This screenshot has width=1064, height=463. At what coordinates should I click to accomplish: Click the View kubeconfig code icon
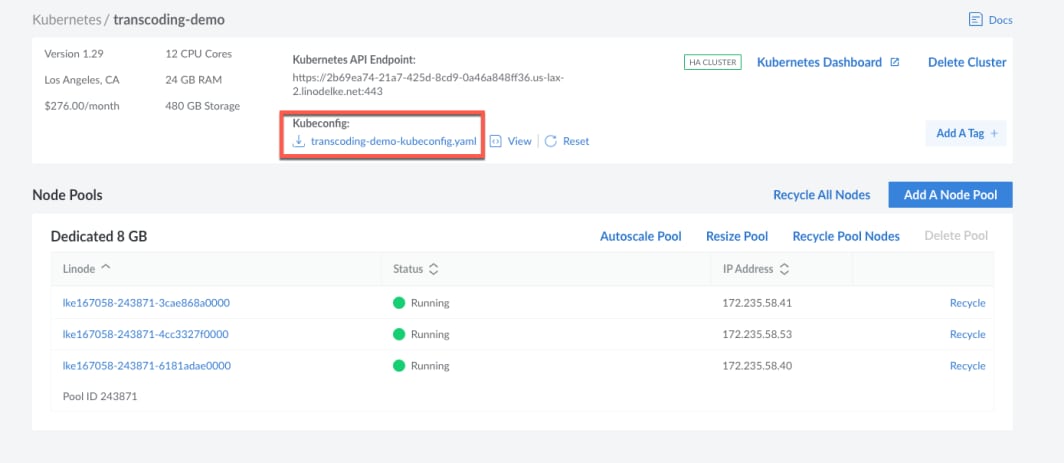[x=495, y=141]
